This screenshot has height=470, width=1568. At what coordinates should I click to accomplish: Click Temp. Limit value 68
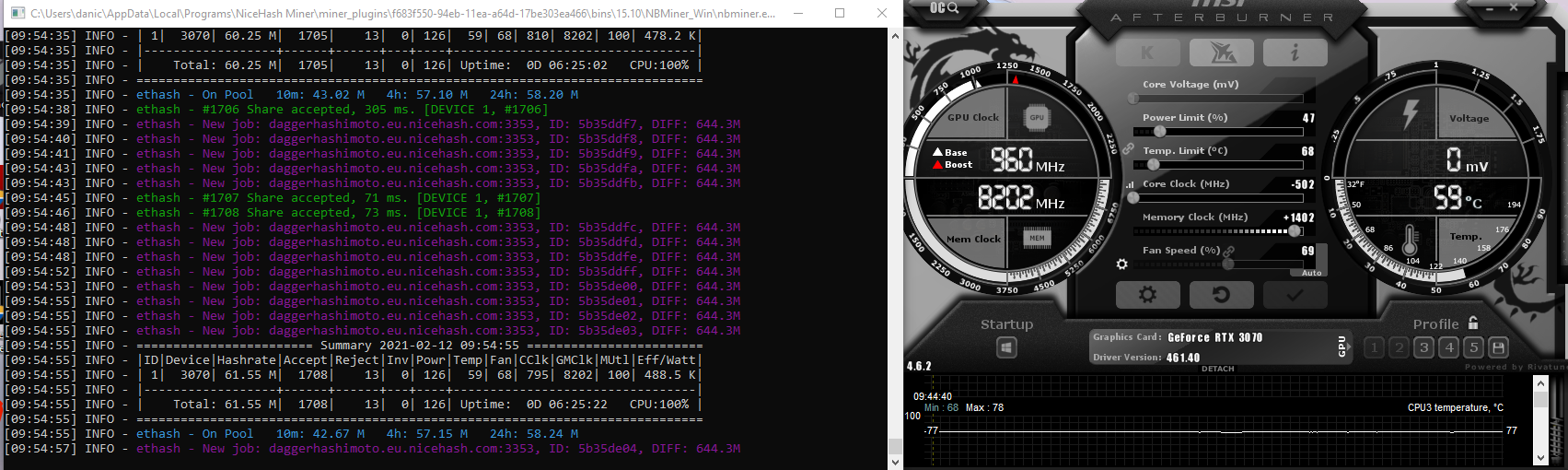point(1307,151)
